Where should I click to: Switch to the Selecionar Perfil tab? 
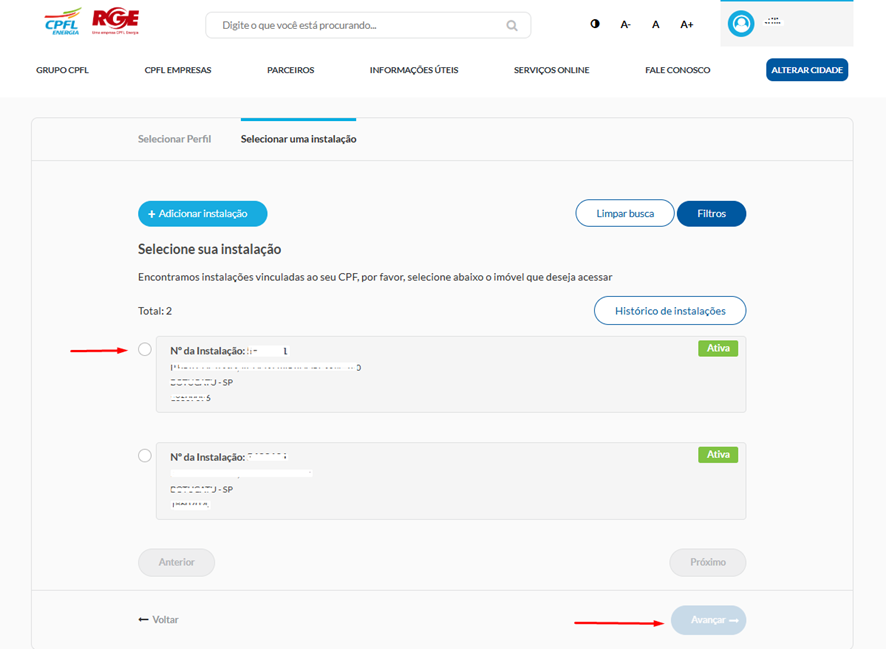click(174, 139)
